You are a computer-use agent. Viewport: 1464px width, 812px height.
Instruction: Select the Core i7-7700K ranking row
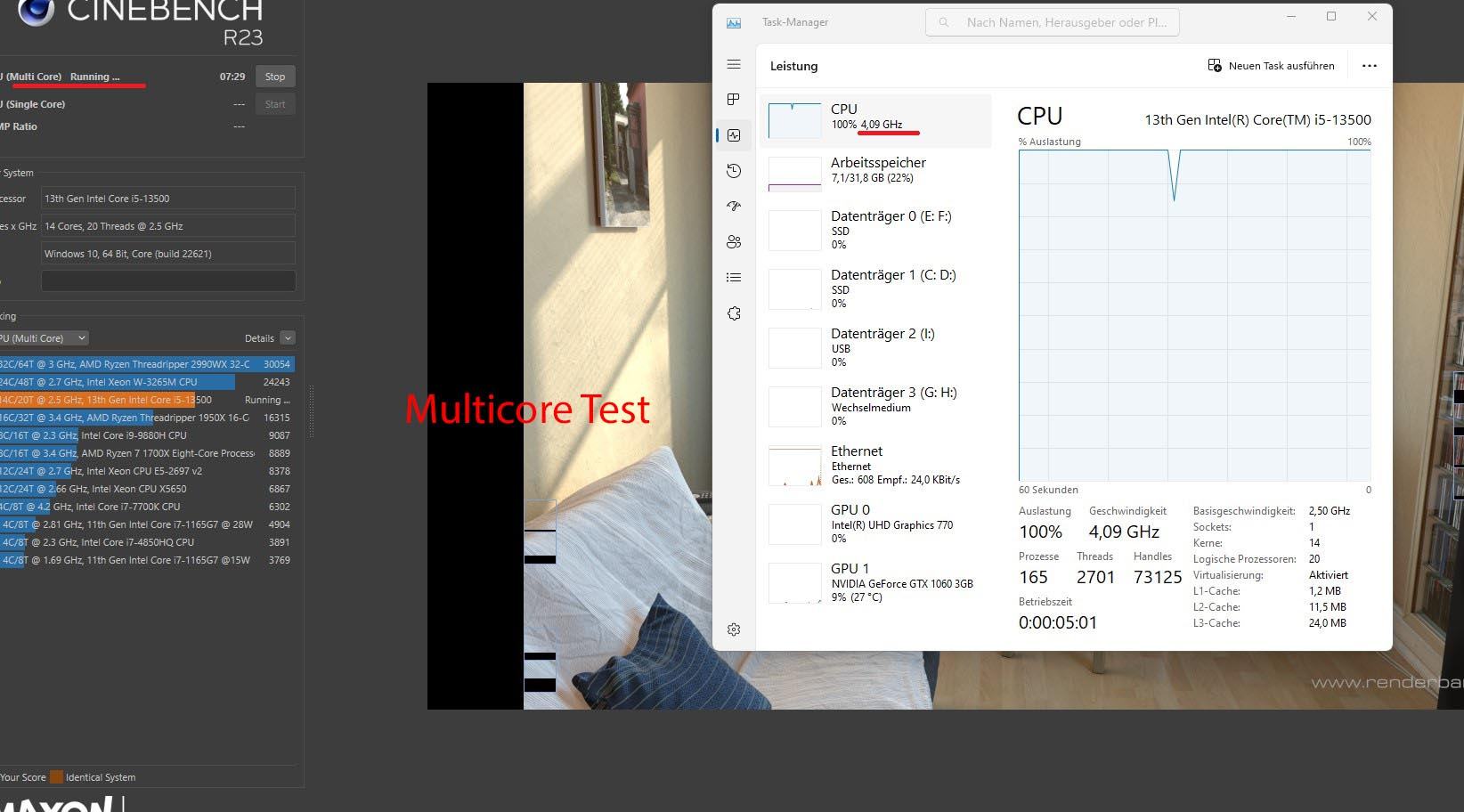[x=147, y=507]
